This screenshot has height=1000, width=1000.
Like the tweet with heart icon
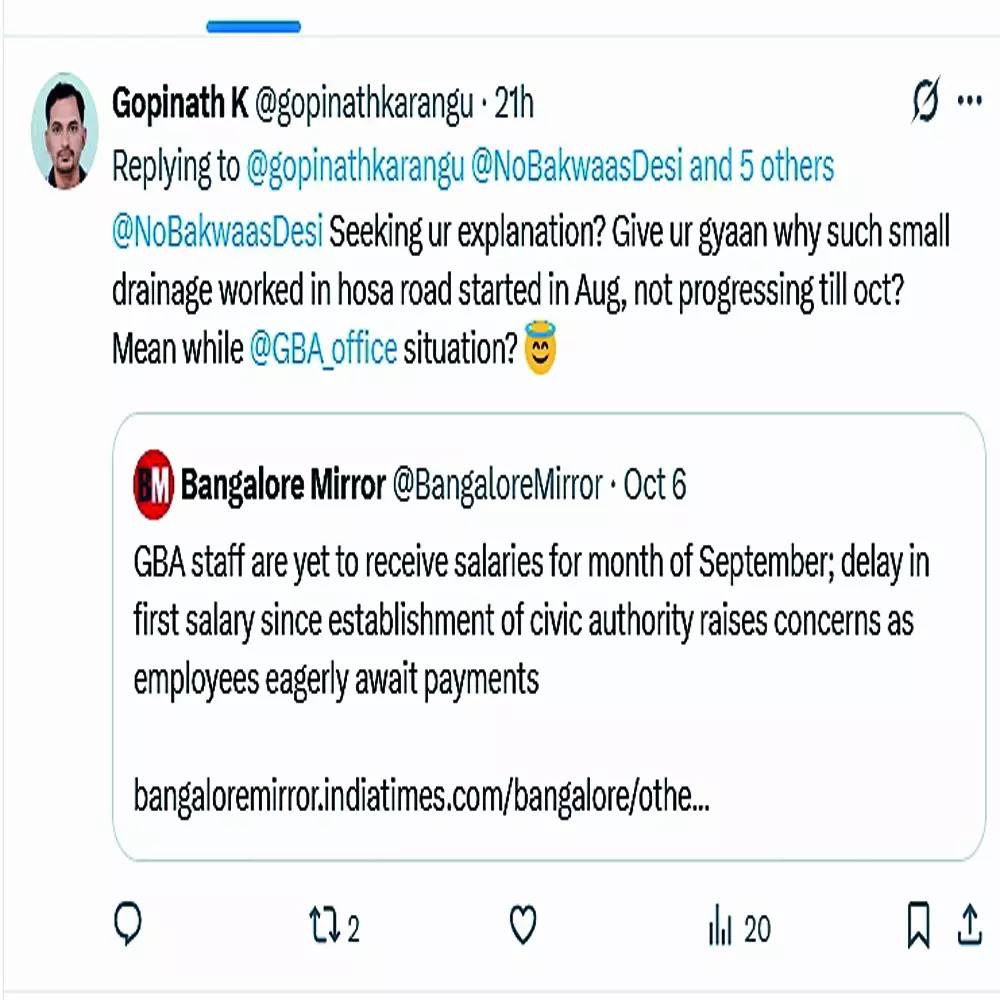click(x=523, y=927)
